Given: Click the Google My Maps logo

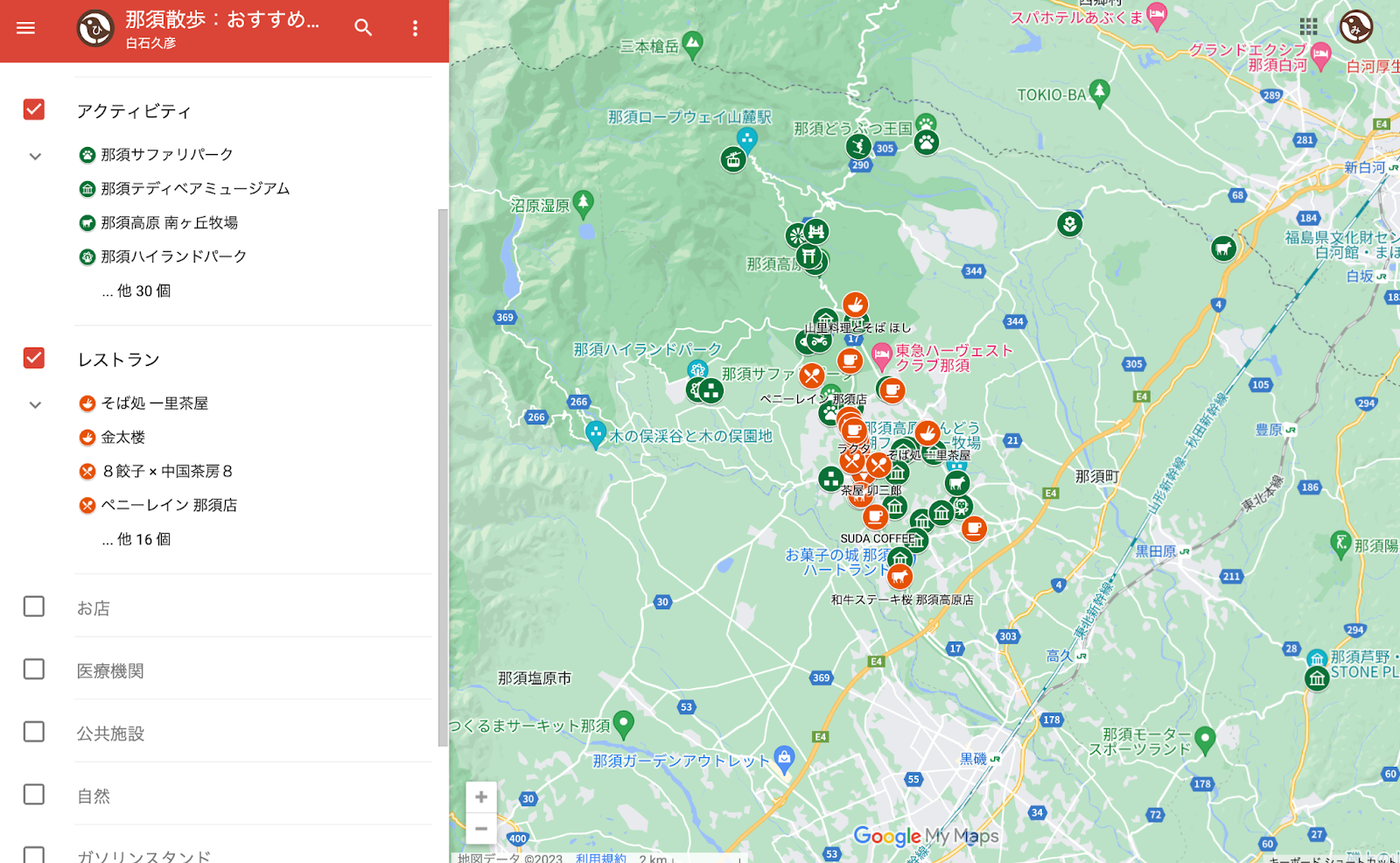Looking at the screenshot, I should click(x=926, y=836).
